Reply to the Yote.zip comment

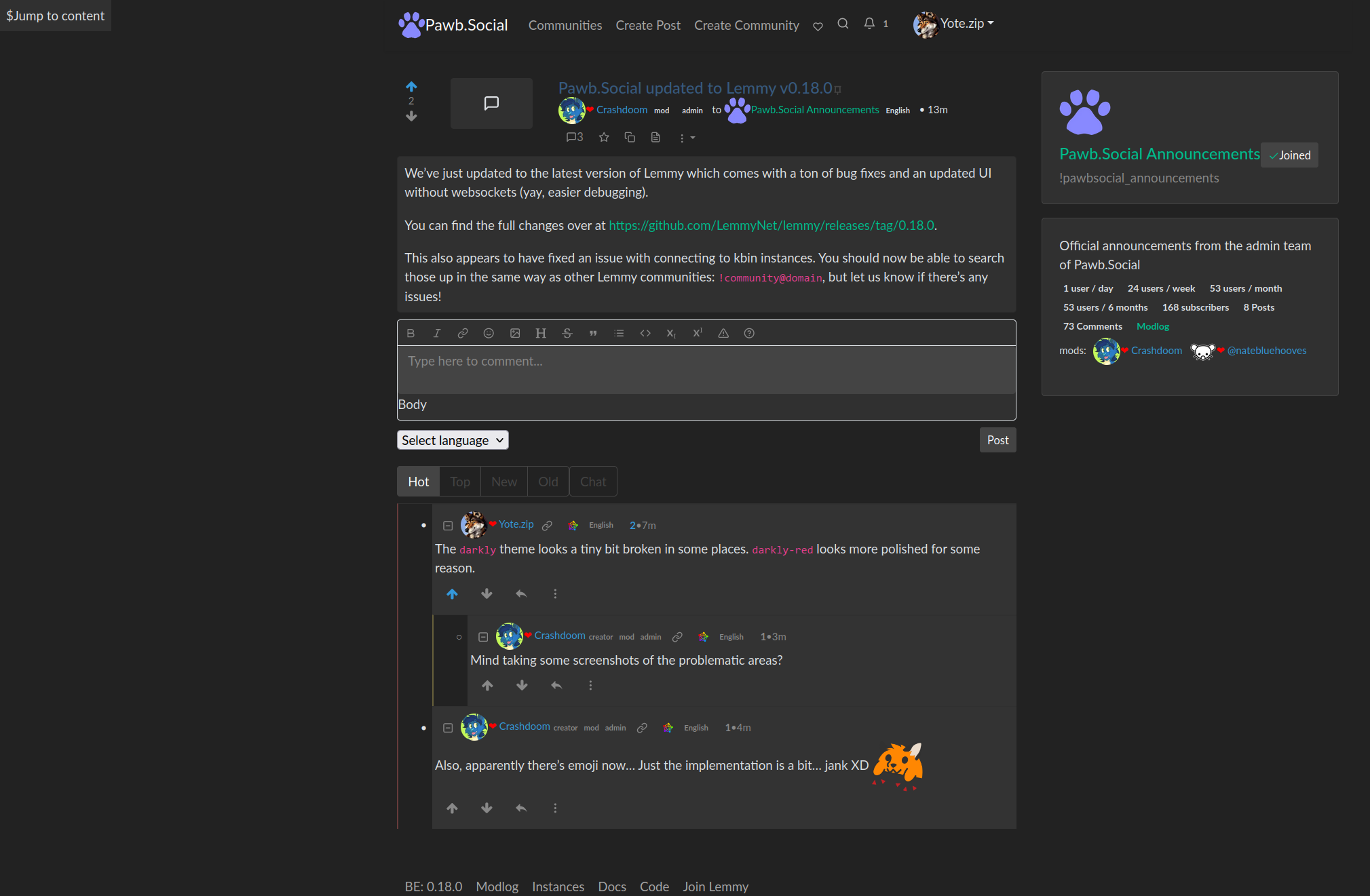521,594
